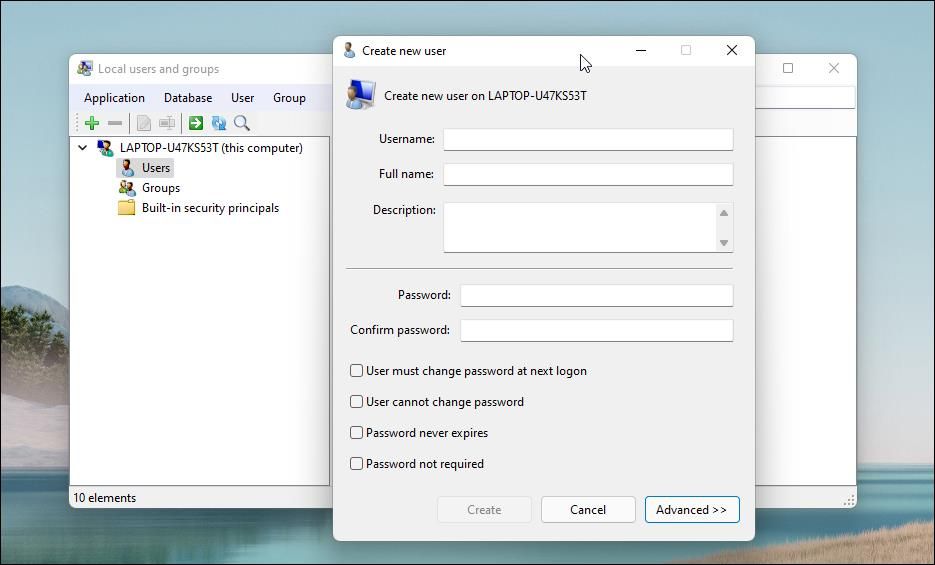Check User cannot change password
The image size is (935, 565).
point(357,402)
